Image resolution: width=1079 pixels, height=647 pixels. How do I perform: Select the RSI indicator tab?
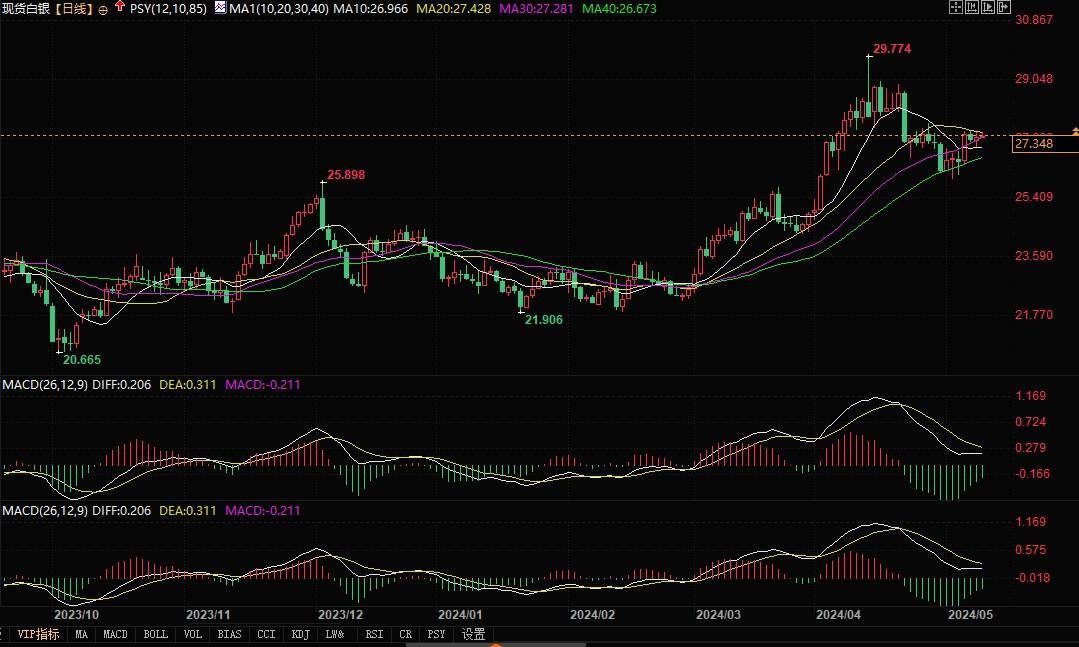373,633
